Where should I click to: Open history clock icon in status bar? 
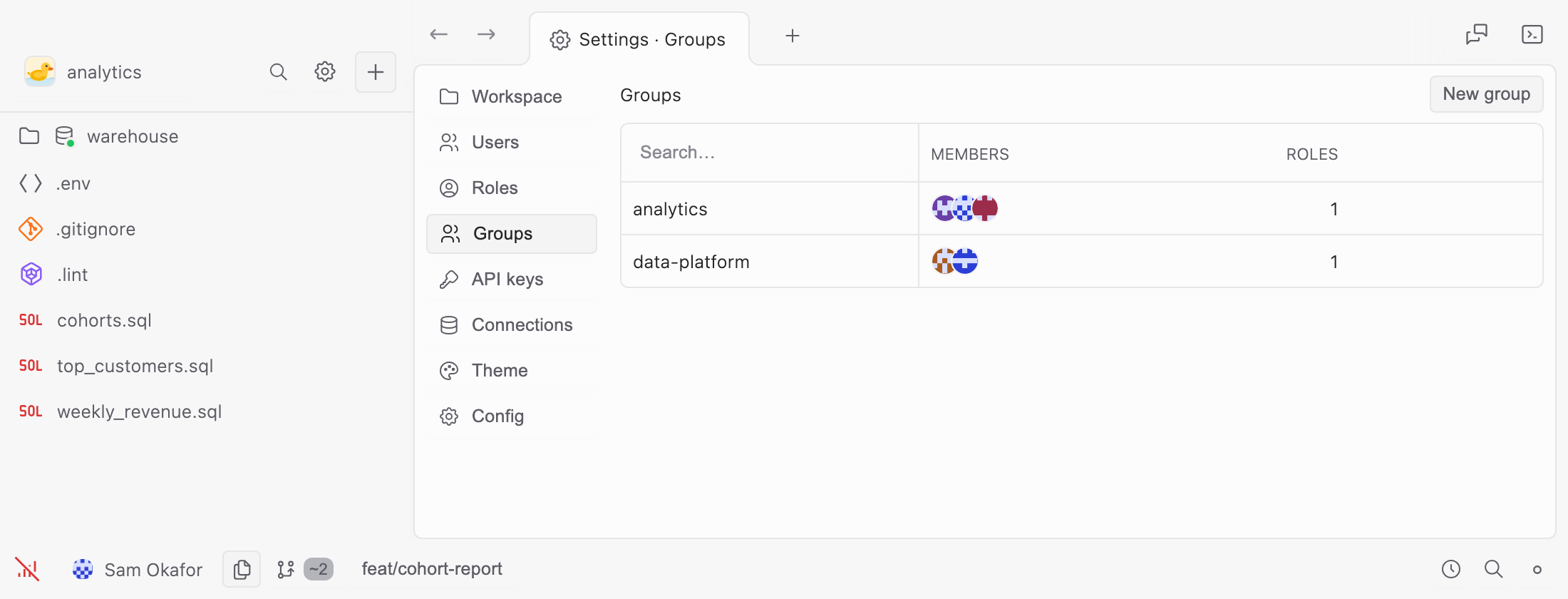pos(1451,569)
